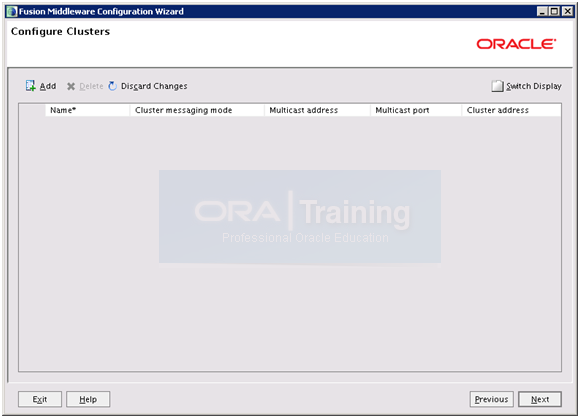Screen dimensions: 580x418
Task: Select the Discard Changes text
Action: [154, 86]
